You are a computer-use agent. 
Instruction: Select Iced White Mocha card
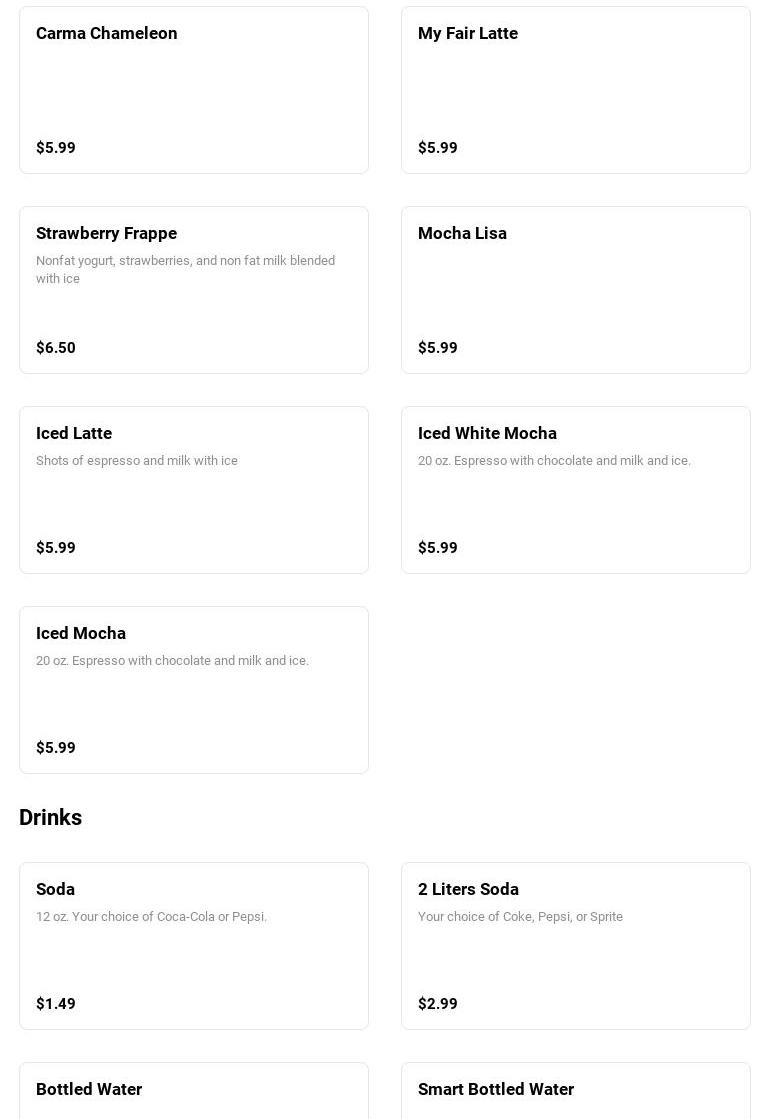[575, 490]
